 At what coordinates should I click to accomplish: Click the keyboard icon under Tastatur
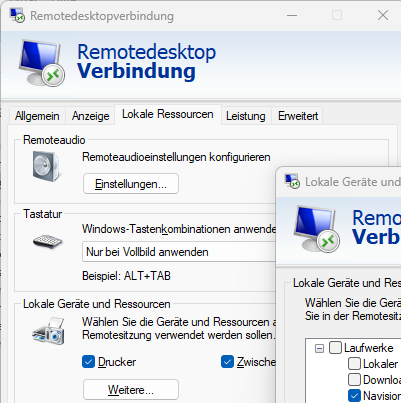tap(47, 241)
